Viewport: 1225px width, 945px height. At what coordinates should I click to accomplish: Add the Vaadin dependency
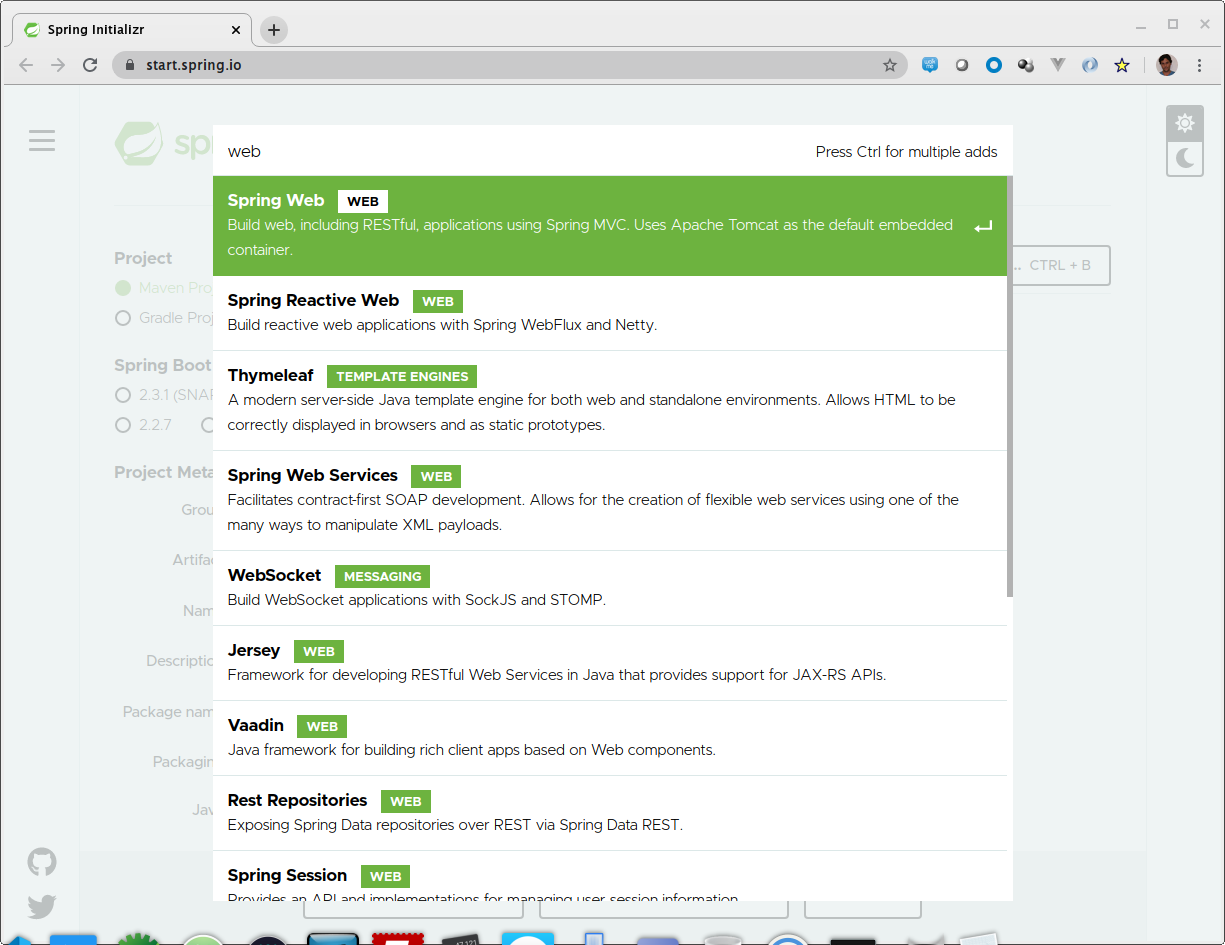tap(609, 738)
